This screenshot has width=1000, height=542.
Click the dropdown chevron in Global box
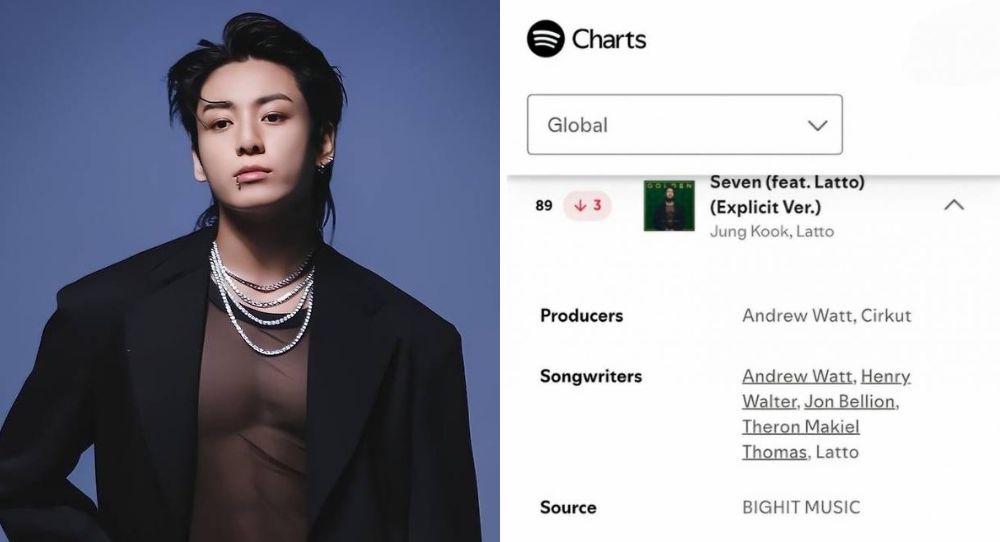click(x=818, y=125)
